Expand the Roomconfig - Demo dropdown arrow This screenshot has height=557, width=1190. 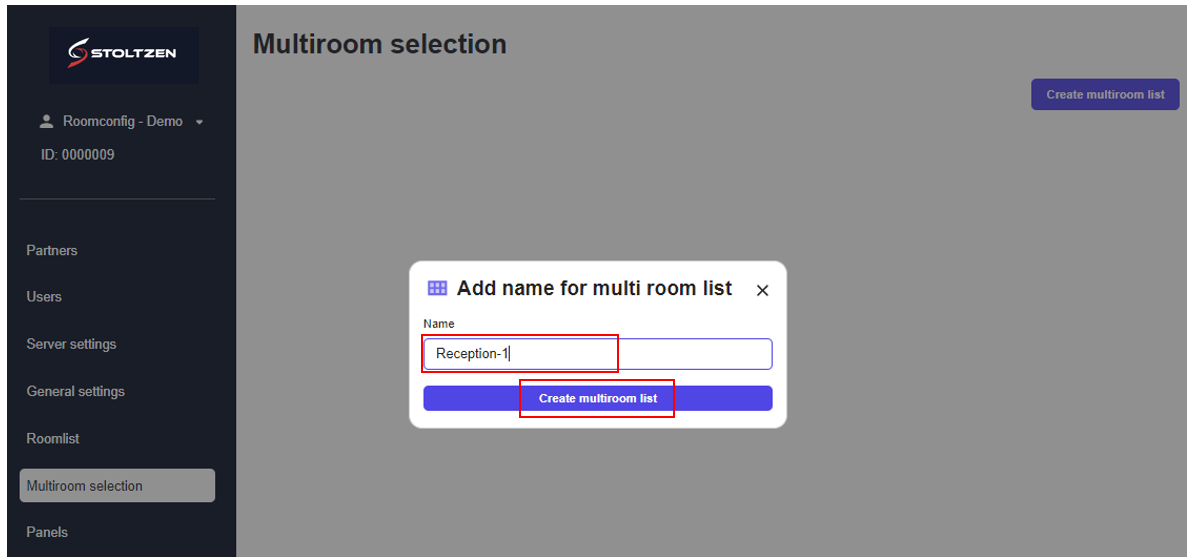199,122
